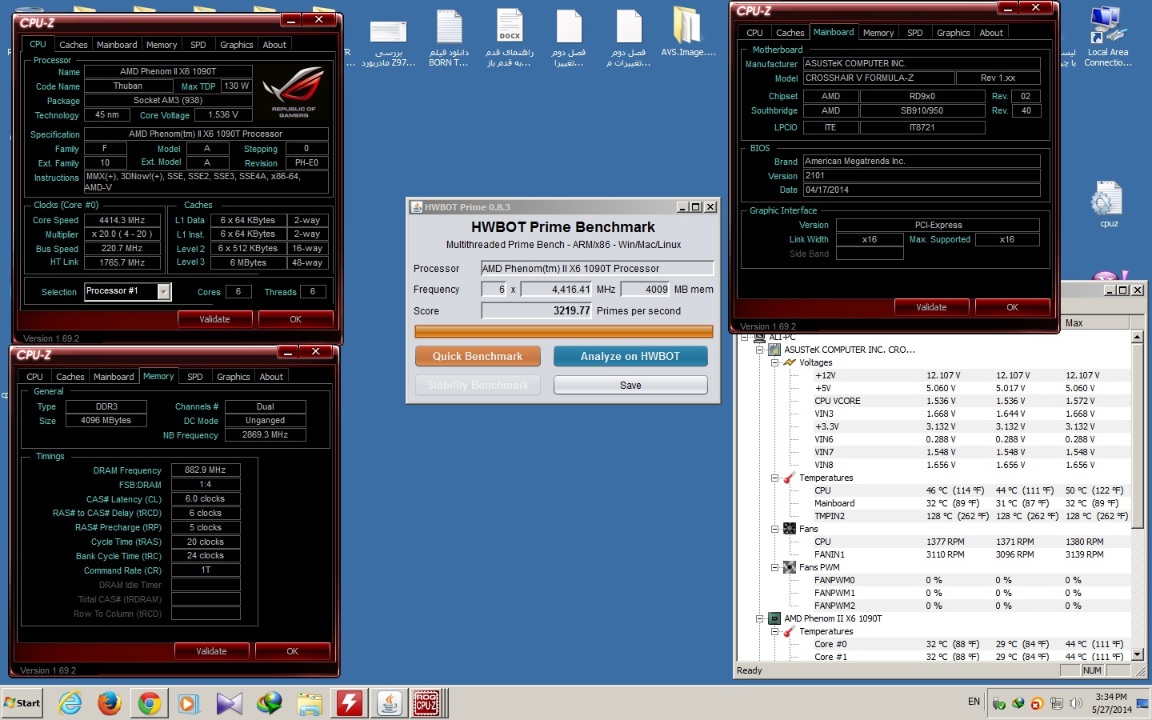Collapse the Fans node in HWMonitor

click(774, 528)
